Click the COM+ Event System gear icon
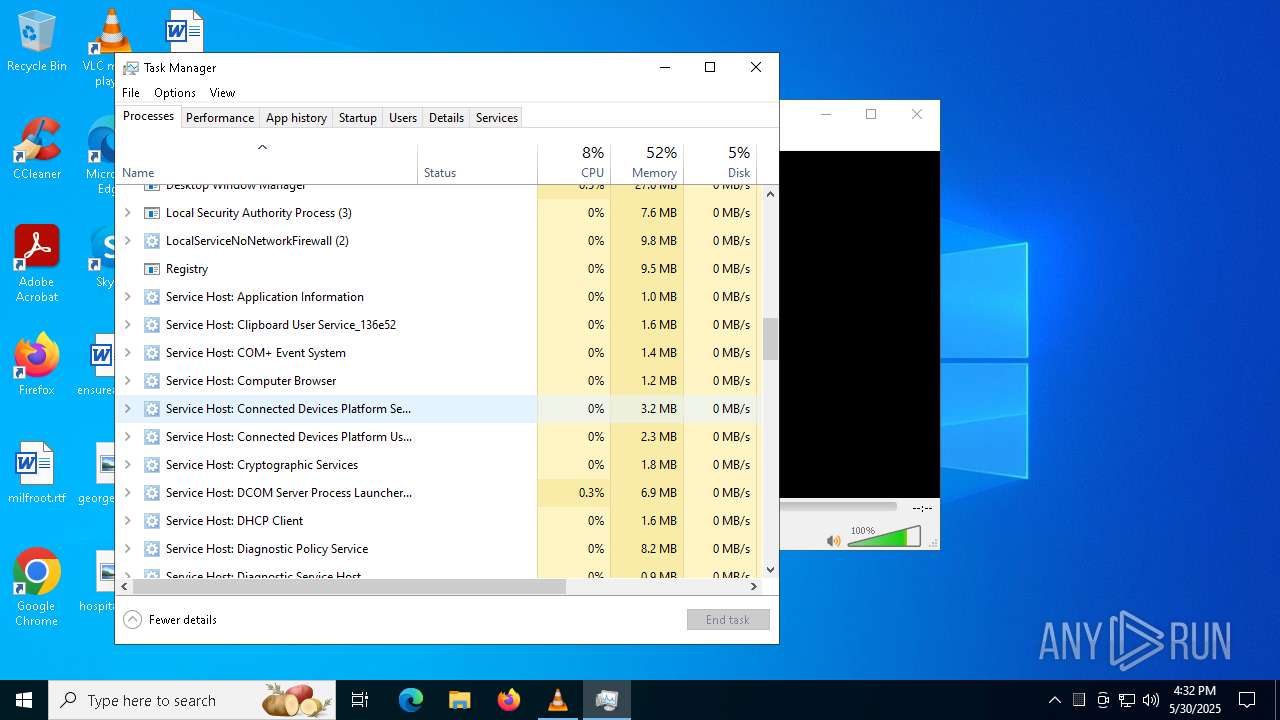Image resolution: width=1280 pixels, height=720 pixels. click(152, 353)
